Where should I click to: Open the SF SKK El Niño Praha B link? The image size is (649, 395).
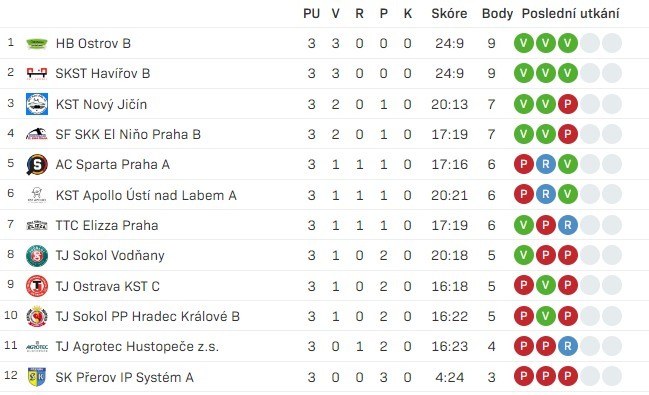(128, 134)
